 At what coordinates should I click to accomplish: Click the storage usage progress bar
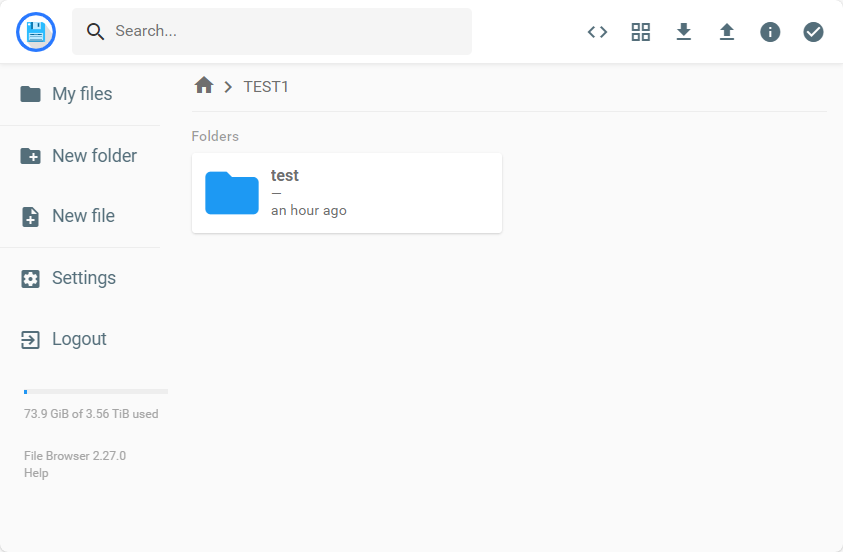point(96,392)
